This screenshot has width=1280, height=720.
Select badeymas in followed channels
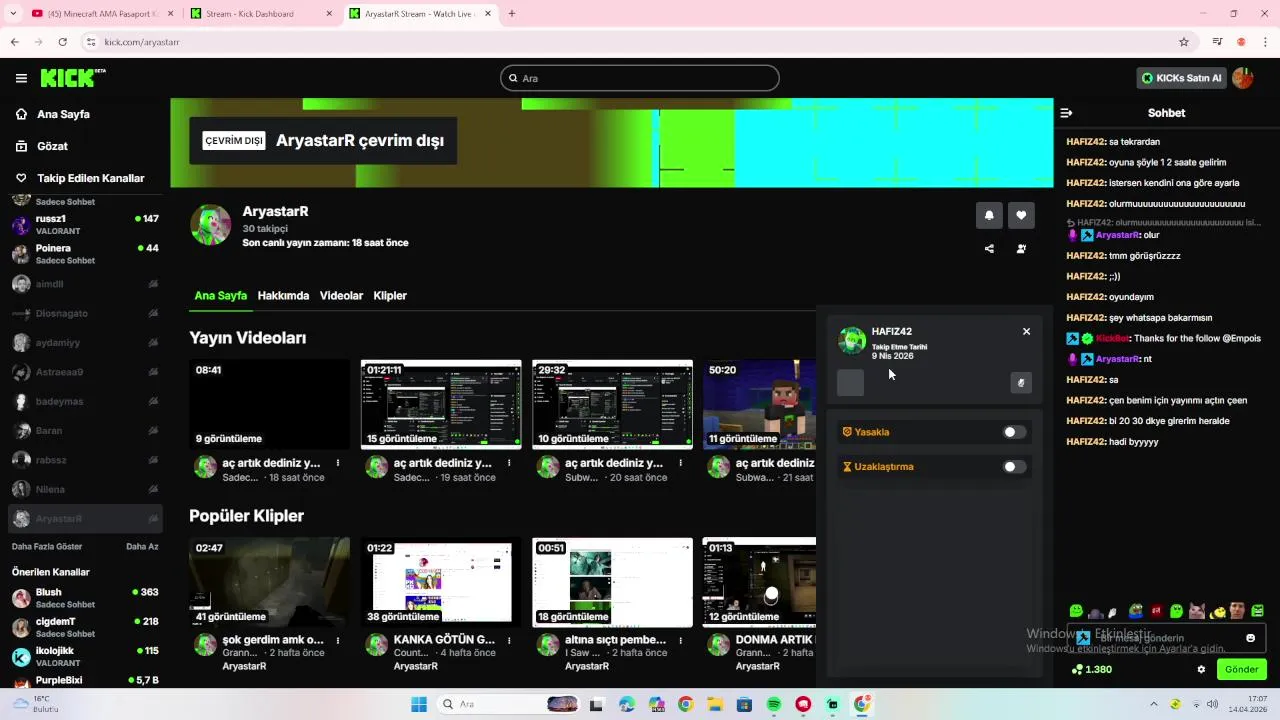pyautogui.click(x=85, y=401)
